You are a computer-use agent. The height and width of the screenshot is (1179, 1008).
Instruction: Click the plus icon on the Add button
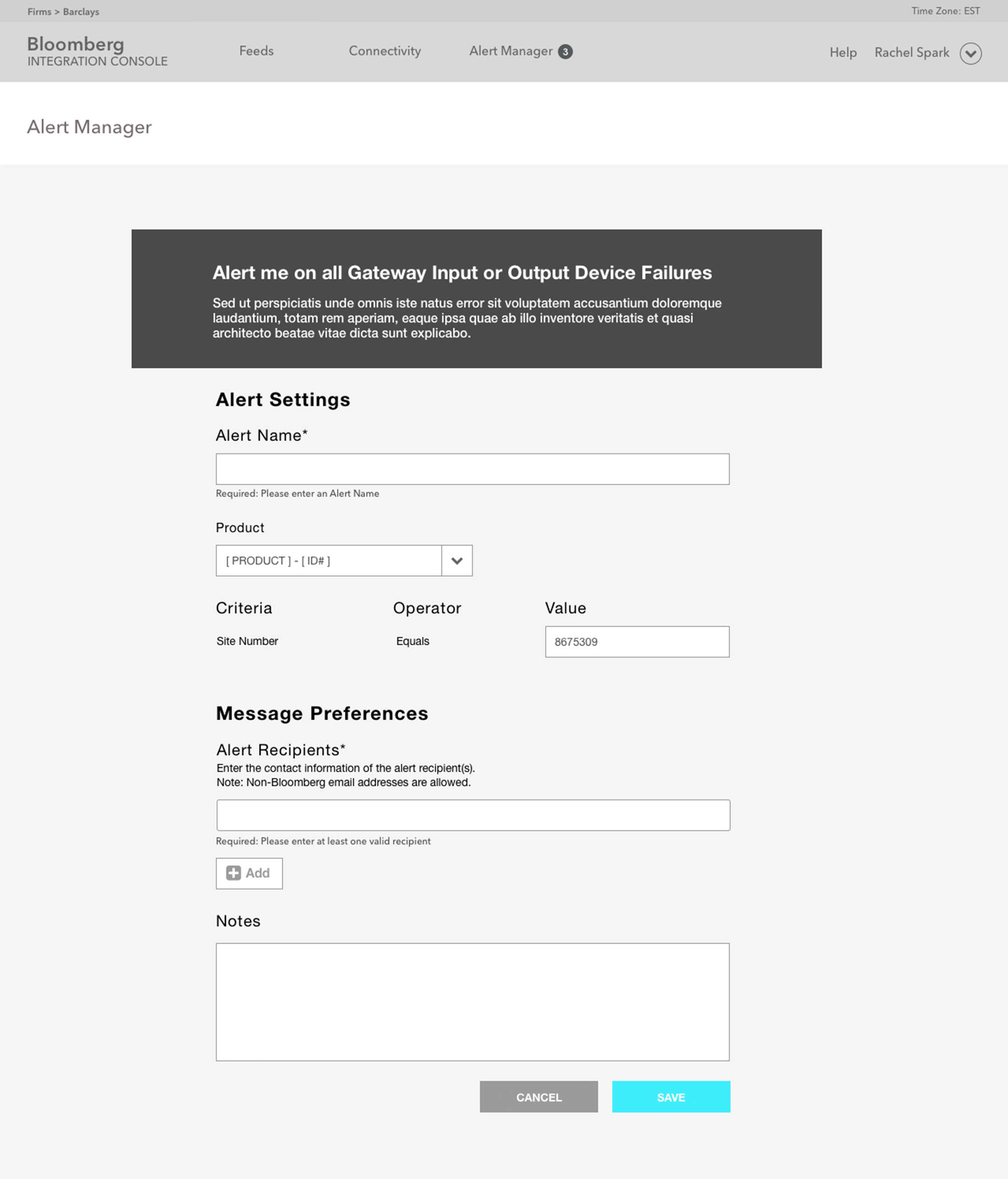[233, 873]
